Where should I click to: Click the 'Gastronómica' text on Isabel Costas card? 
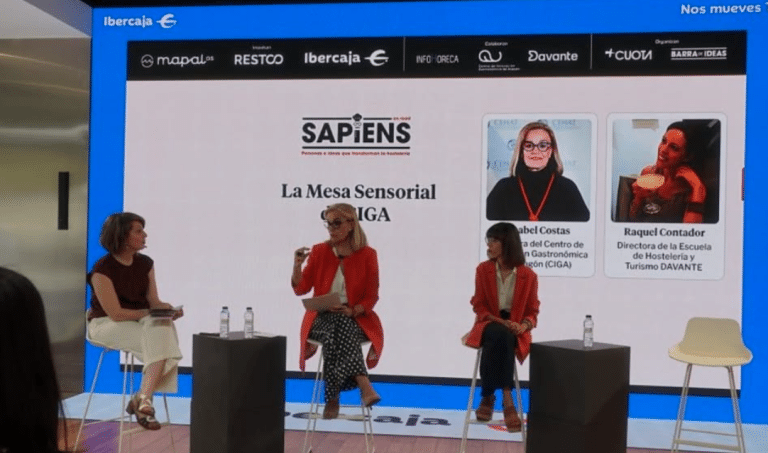click(559, 254)
